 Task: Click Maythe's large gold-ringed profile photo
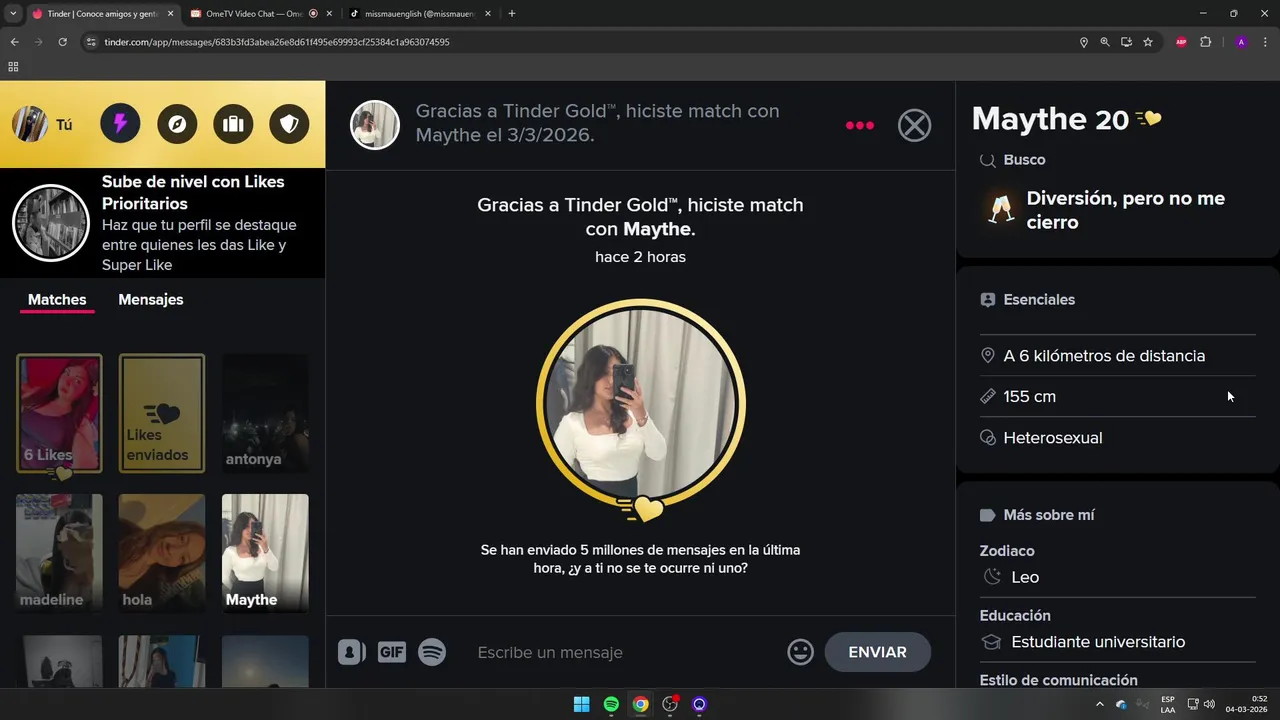click(x=641, y=403)
